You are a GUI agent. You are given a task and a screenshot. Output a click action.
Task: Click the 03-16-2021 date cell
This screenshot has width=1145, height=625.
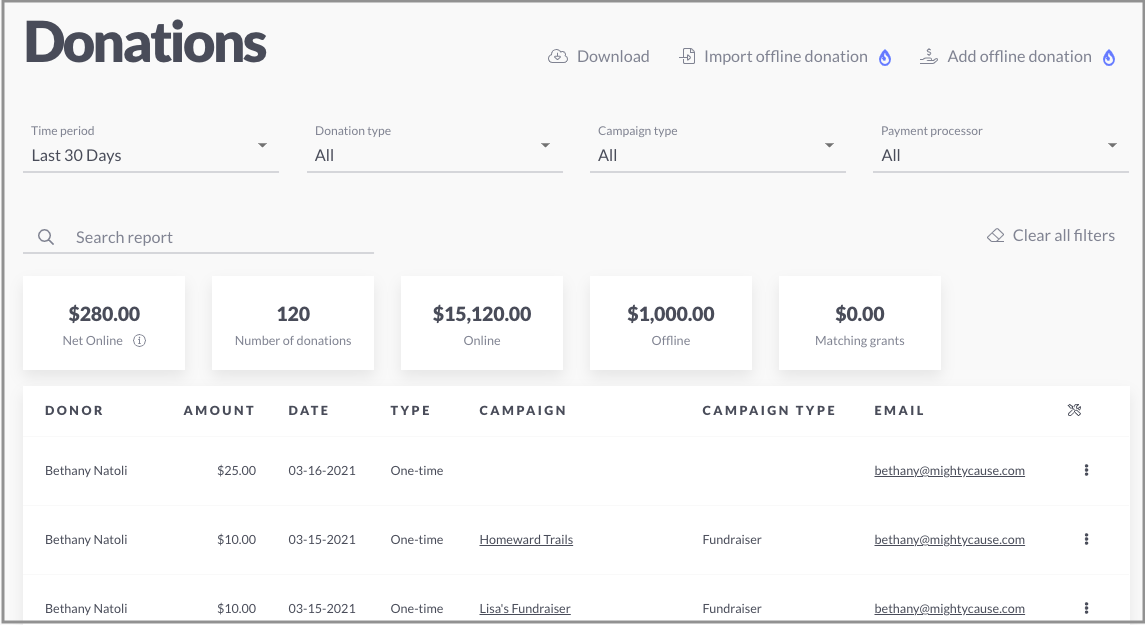click(x=322, y=471)
